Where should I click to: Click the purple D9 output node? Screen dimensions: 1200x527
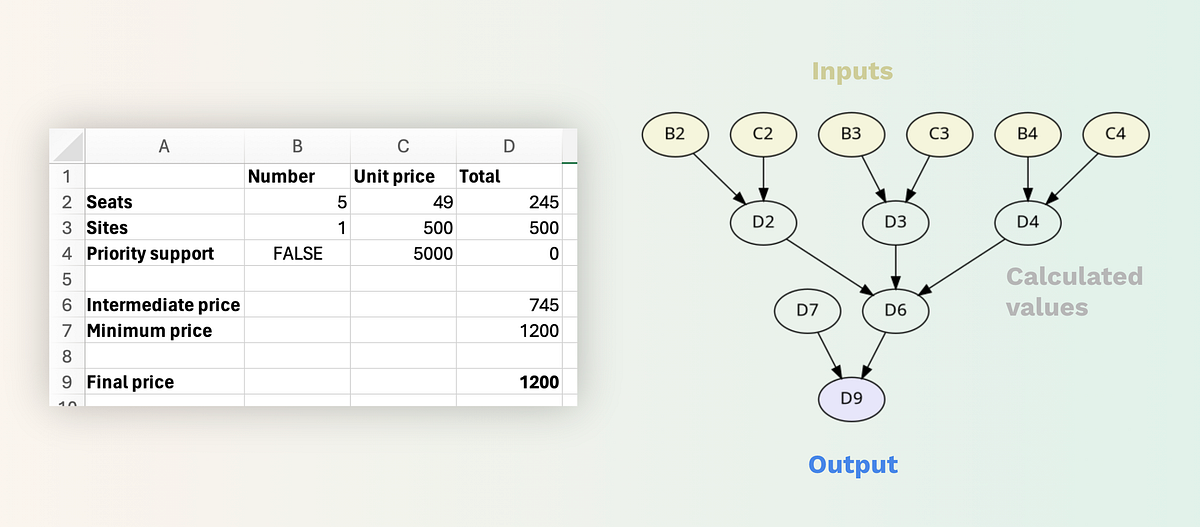[851, 399]
